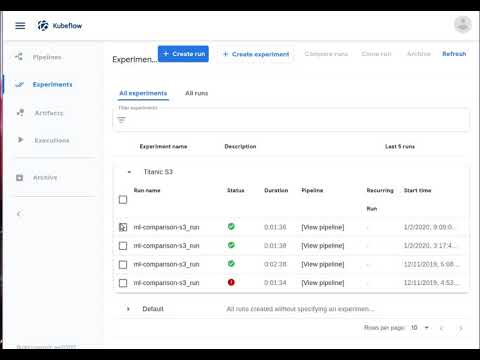The image size is (480, 360).
Task: Toggle the select-all runs checkbox
Action: pos(123,200)
